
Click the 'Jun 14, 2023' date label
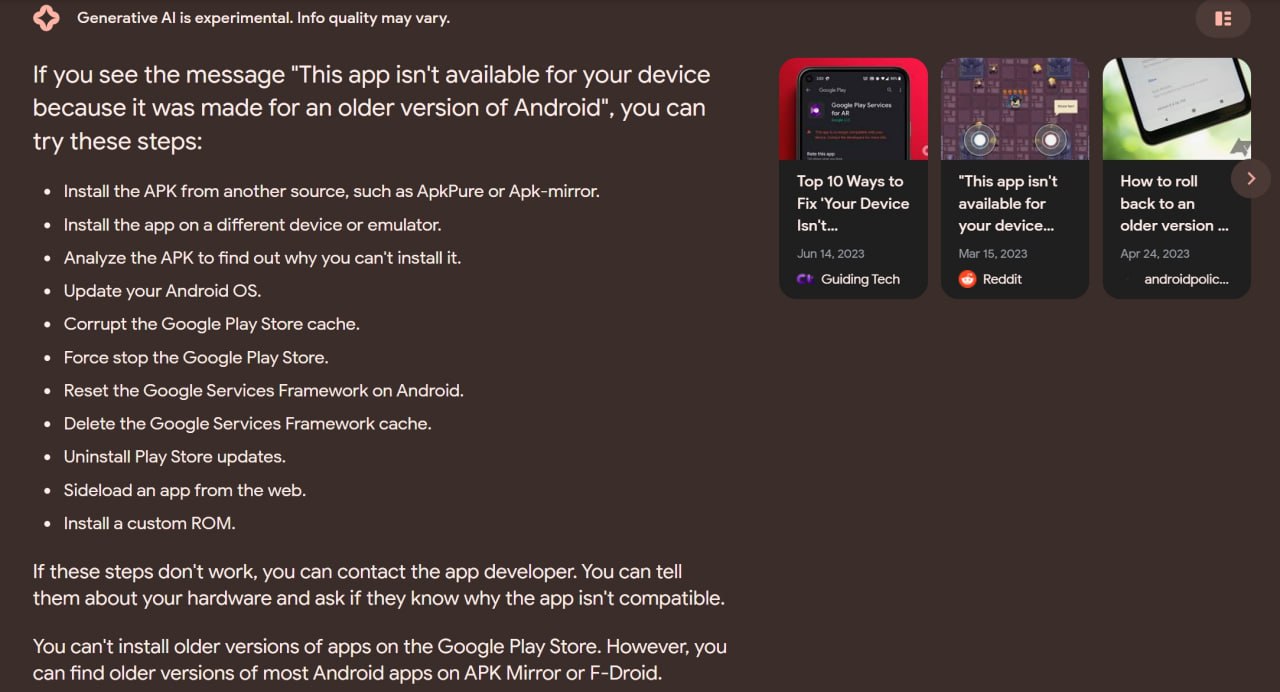click(831, 253)
